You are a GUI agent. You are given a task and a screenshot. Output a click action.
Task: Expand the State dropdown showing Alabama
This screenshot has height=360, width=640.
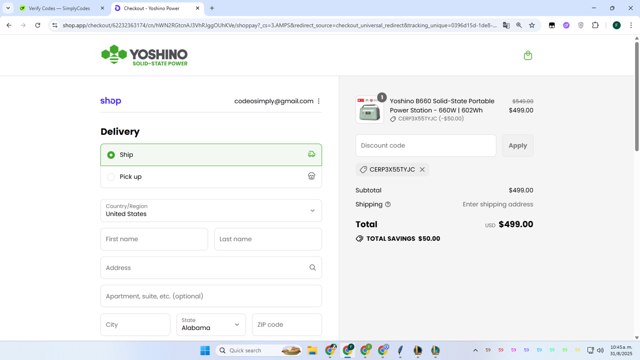211,324
